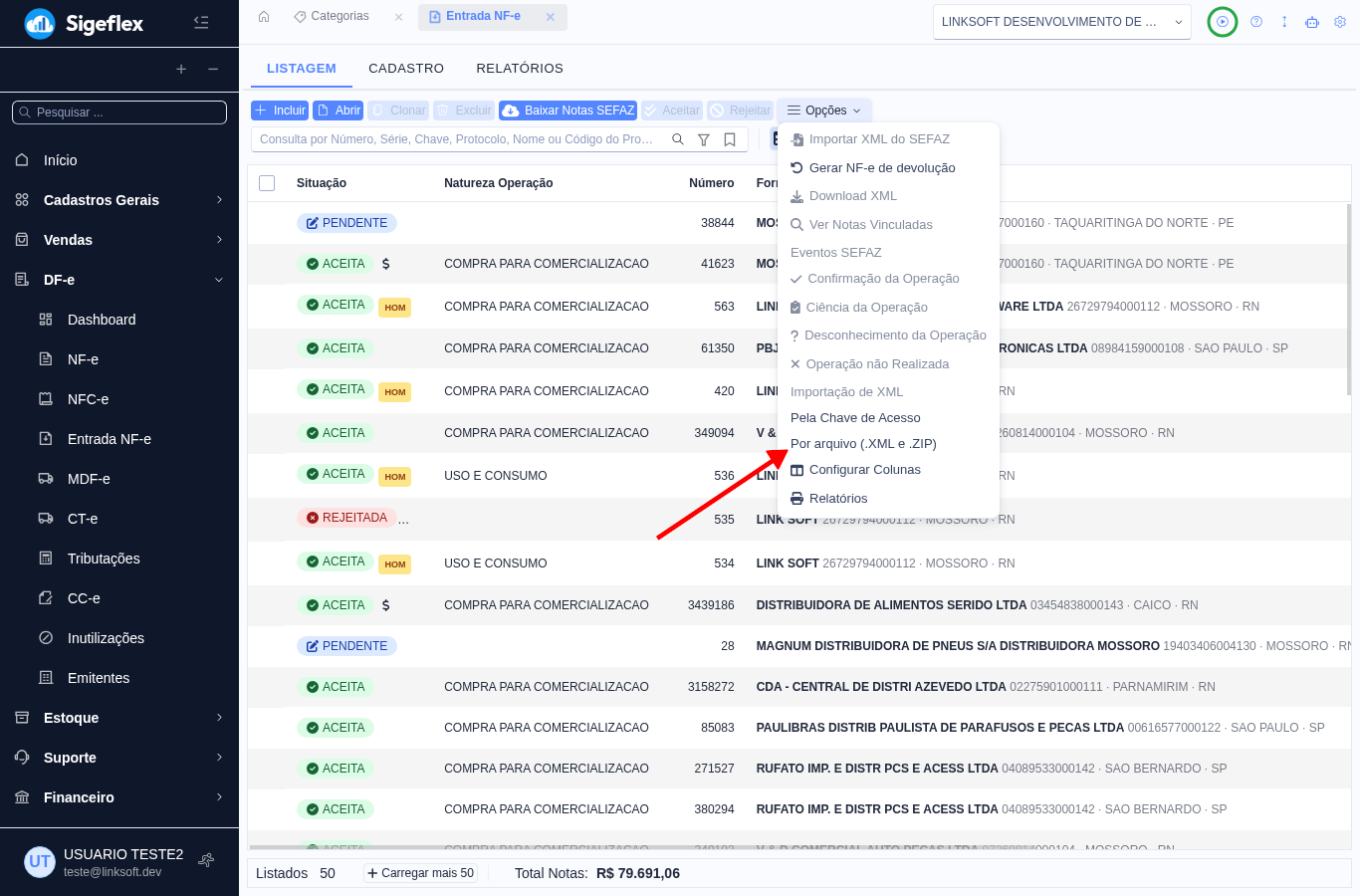
Task: Click the green play tutorial icon
Action: pyautogui.click(x=1223, y=22)
